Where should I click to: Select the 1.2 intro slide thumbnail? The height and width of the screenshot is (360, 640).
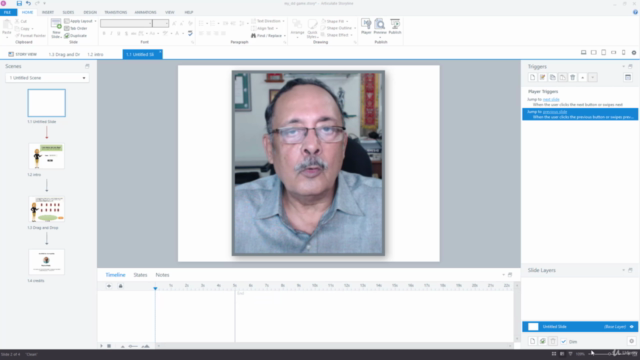tap(47, 156)
